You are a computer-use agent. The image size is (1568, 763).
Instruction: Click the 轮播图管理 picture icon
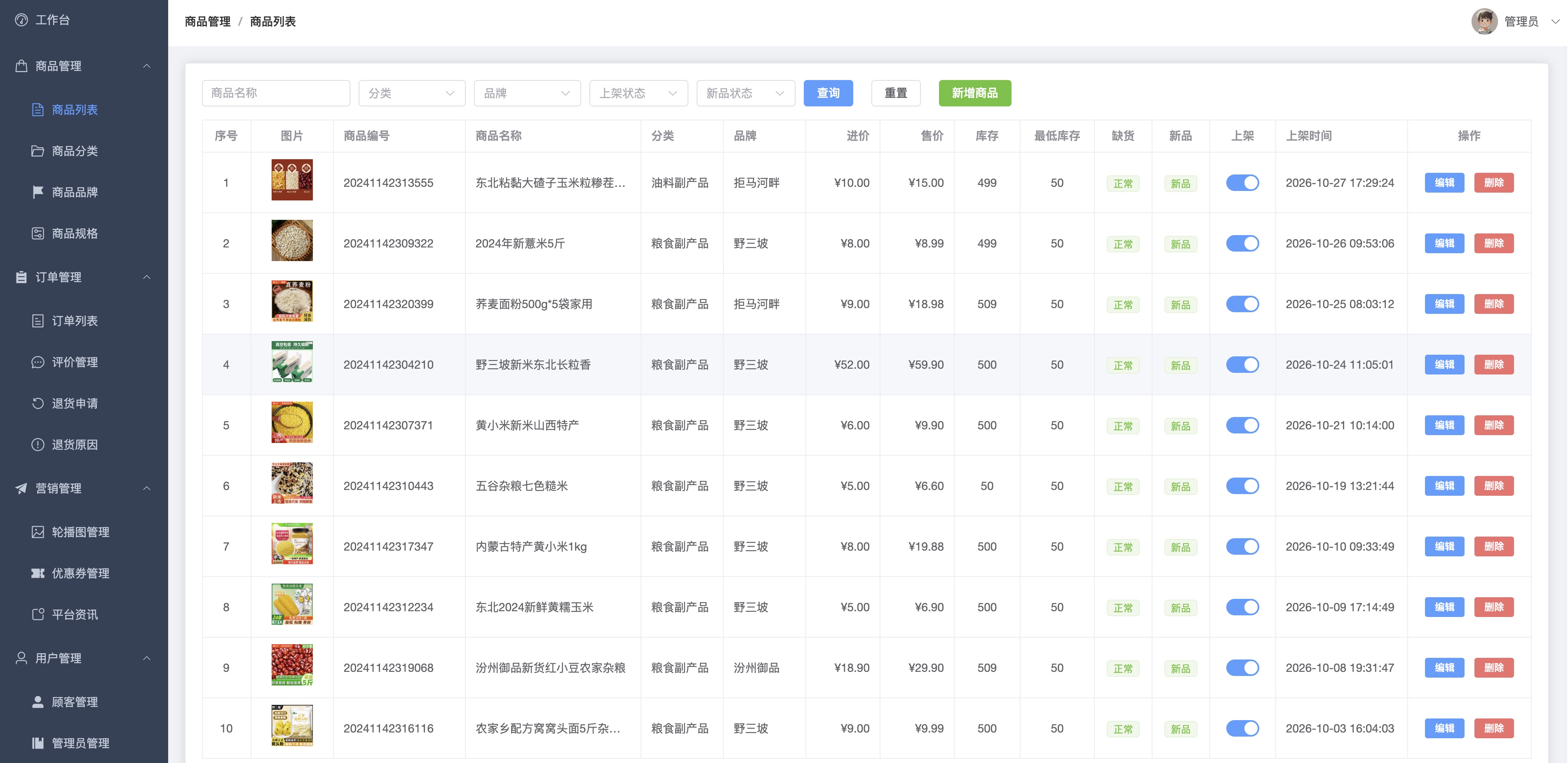tap(38, 532)
